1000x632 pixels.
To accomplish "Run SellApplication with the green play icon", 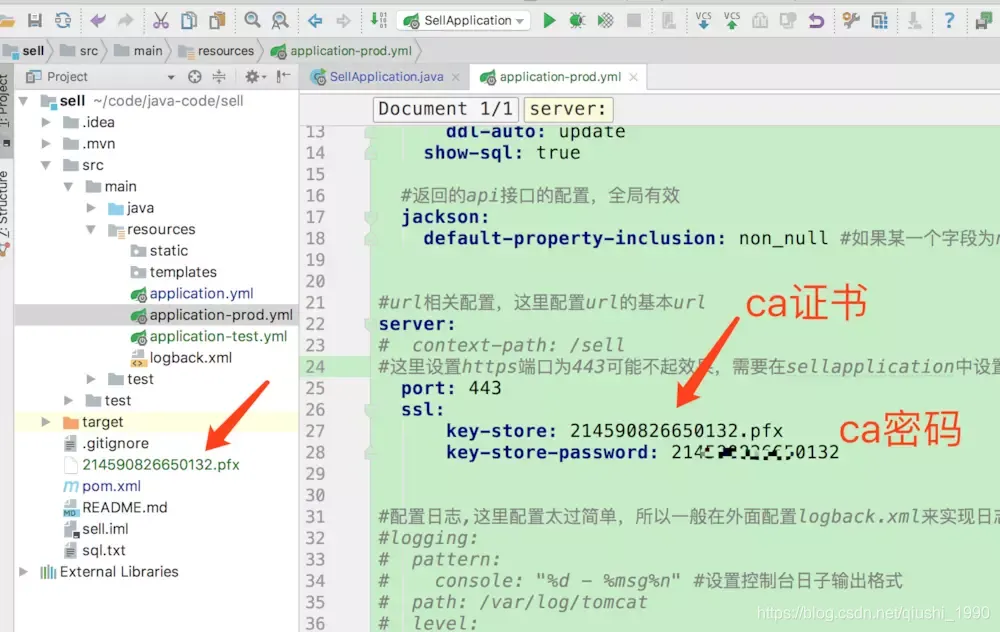I will tap(548, 20).
